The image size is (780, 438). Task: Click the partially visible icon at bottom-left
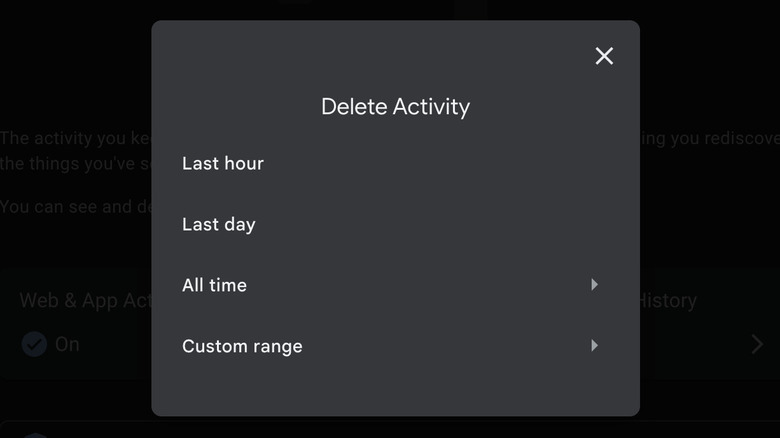coord(35,434)
